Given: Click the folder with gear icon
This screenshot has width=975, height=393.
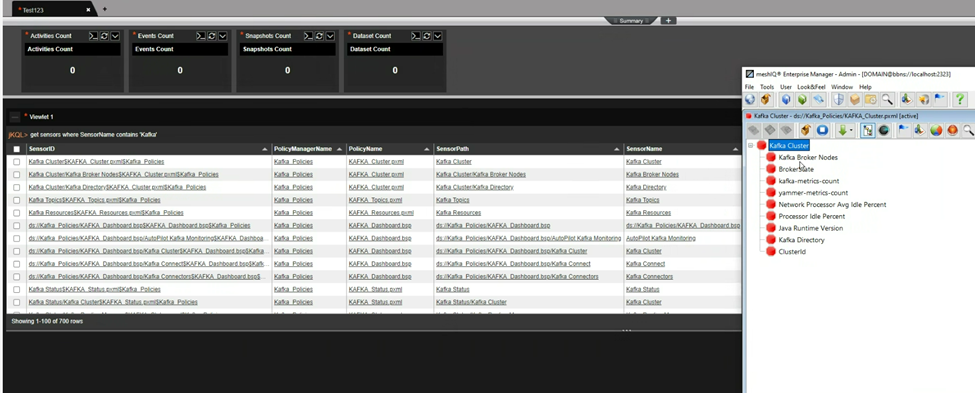Looking at the screenshot, I should point(871,99).
